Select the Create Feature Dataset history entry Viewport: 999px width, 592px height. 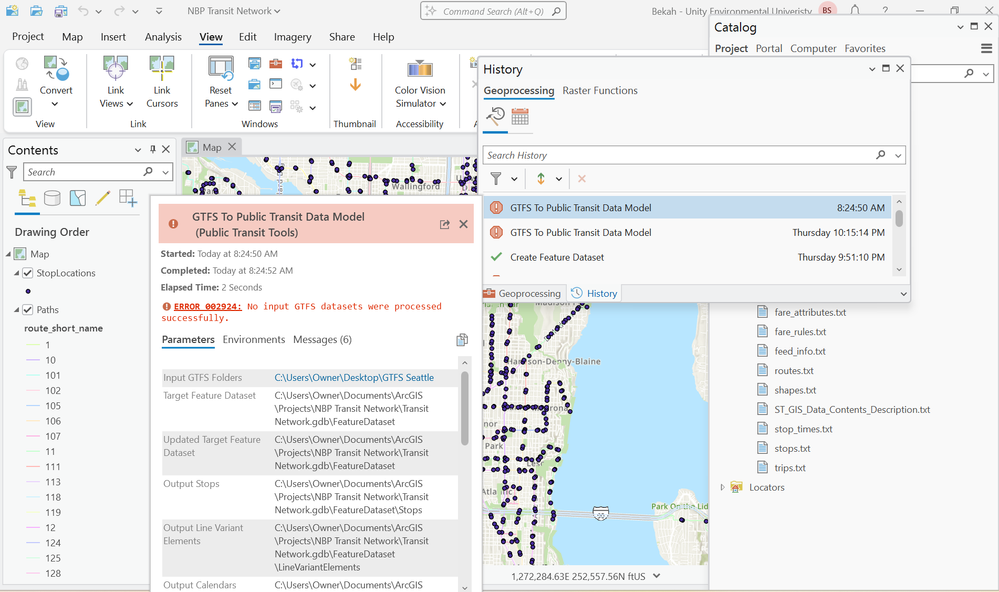coord(688,257)
